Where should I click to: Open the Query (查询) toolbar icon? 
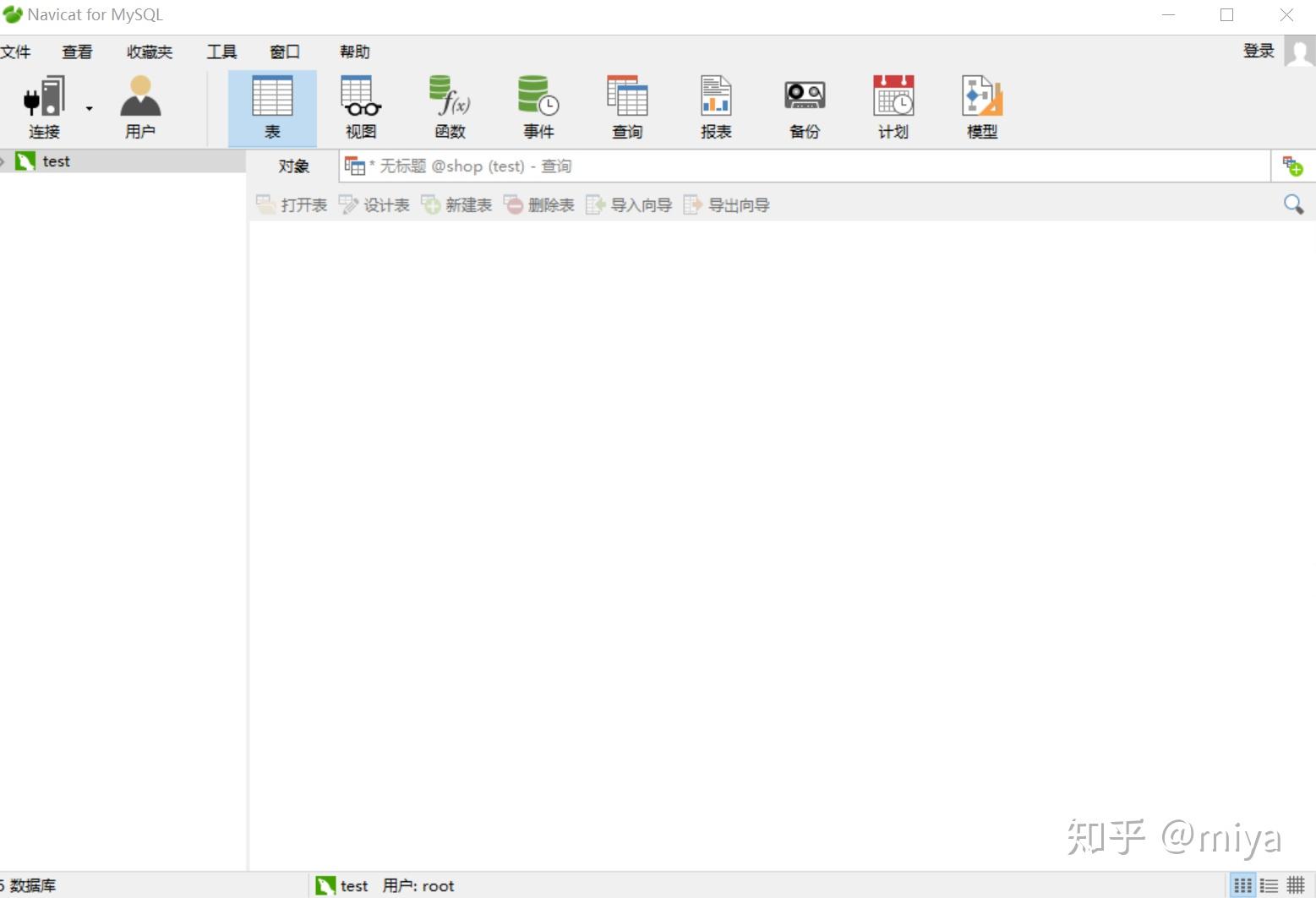(627, 107)
